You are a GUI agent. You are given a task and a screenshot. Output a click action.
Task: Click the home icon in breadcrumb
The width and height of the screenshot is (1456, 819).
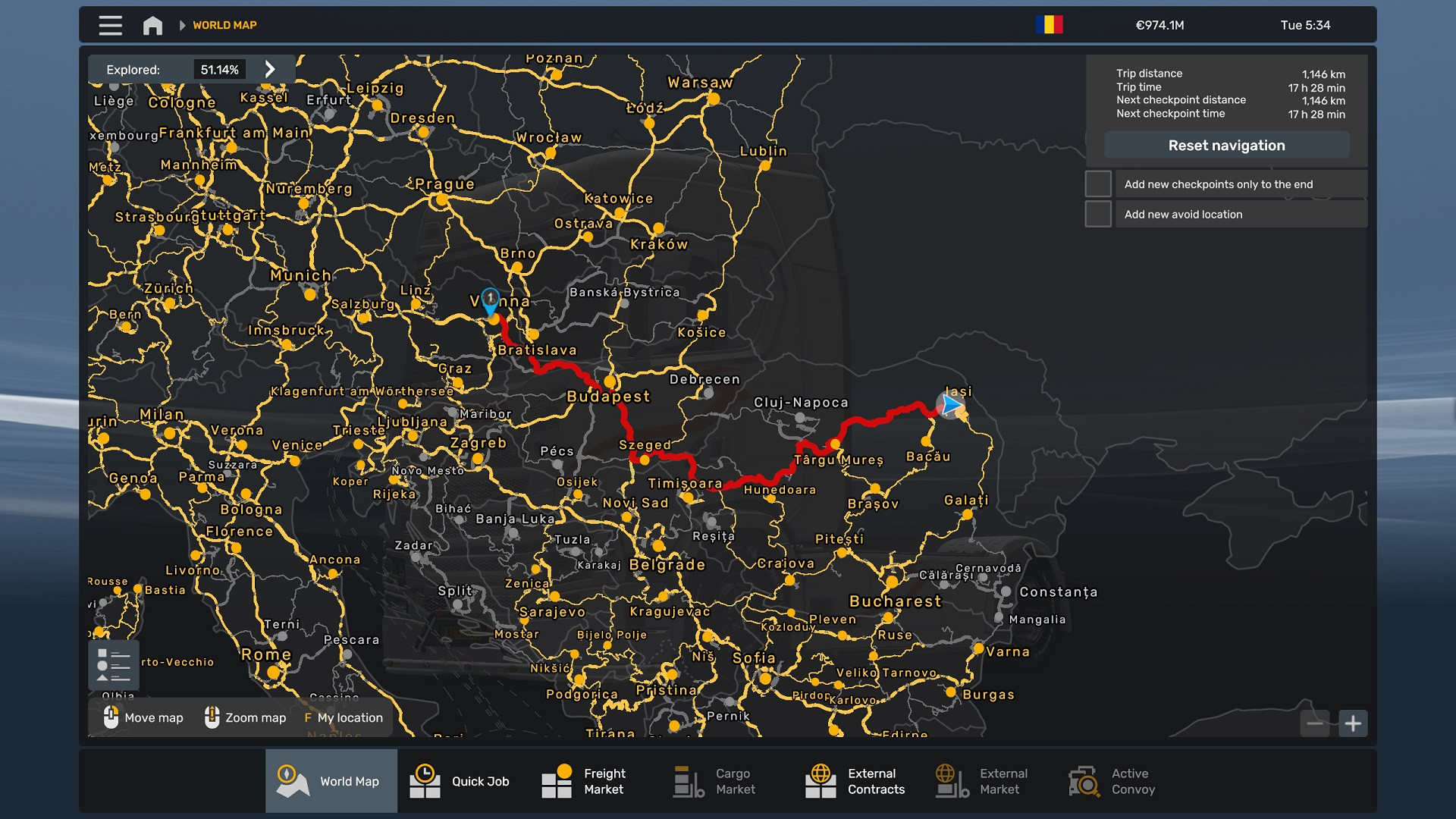coord(152,25)
